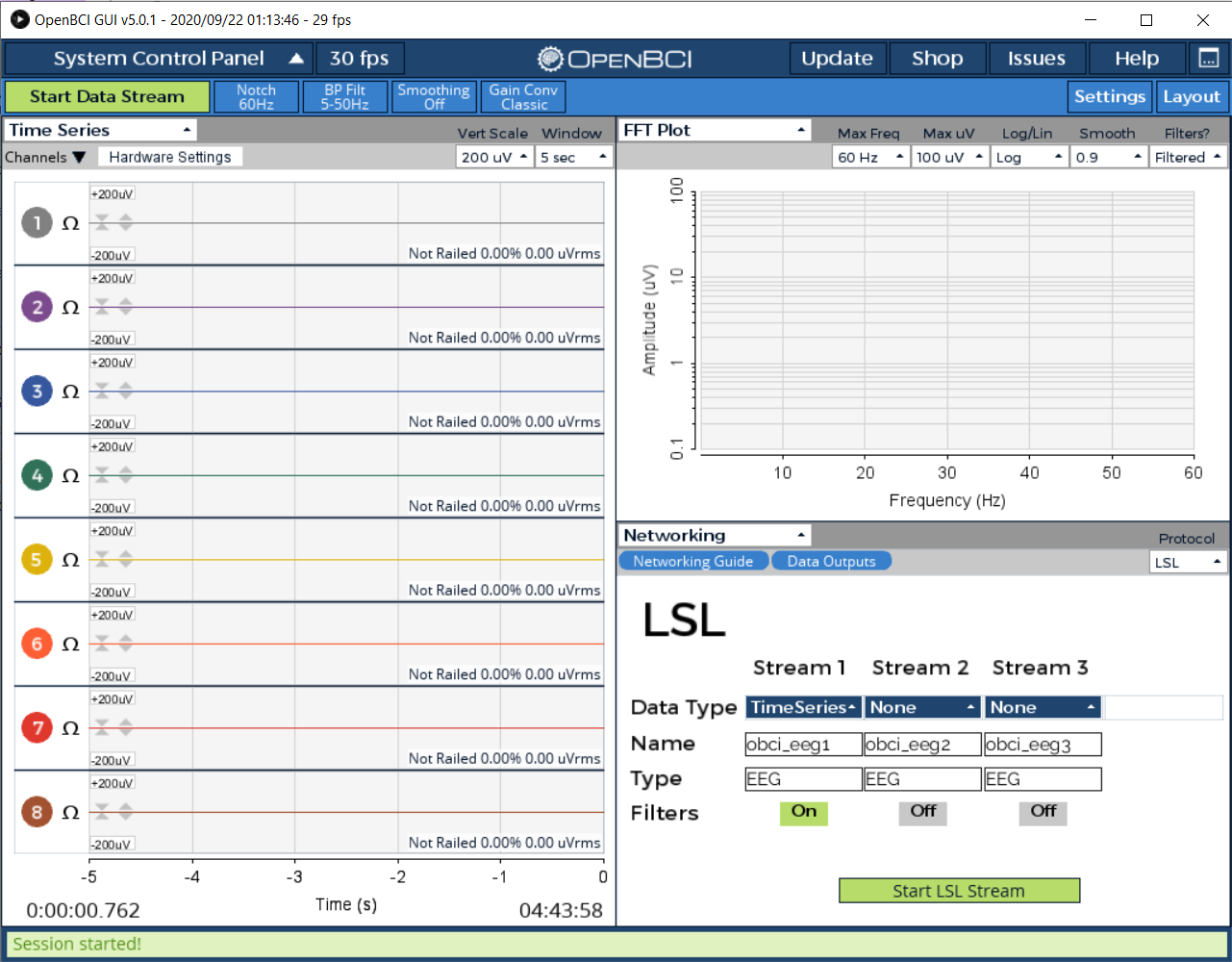Open Stream 1 TimeSeries data type dropdown

[804, 707]
